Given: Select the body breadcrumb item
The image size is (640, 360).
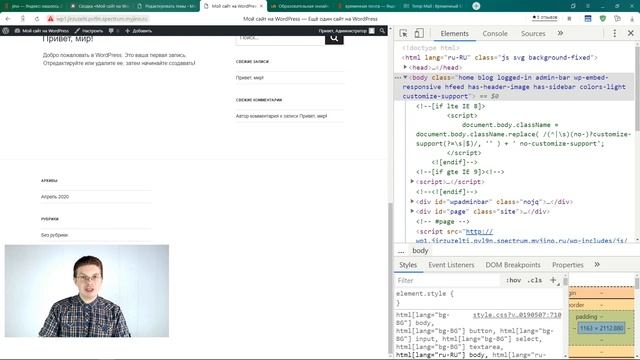Looking at the screenshot, I should (x=420, y=251).
